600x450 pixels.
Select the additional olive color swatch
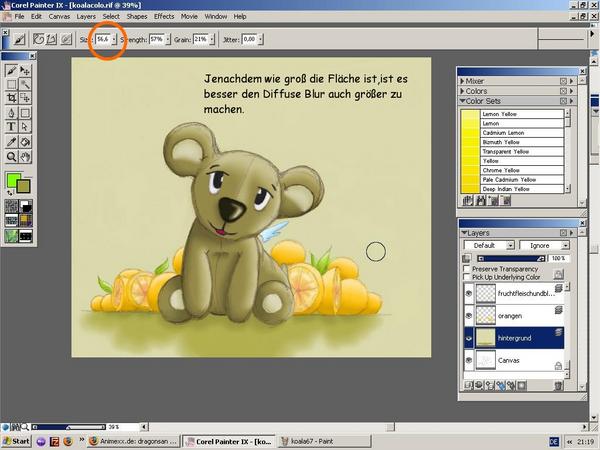24,187
